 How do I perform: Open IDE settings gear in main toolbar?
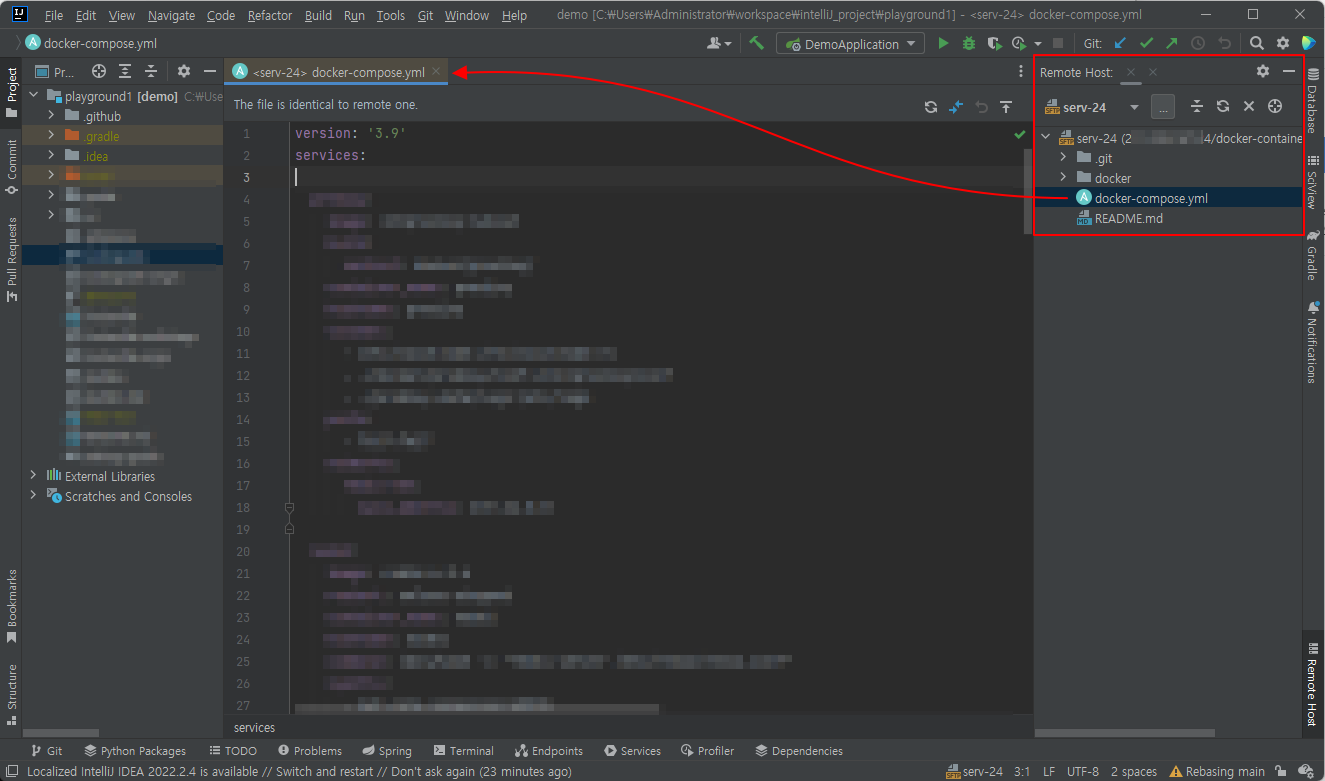point(1283,43)
